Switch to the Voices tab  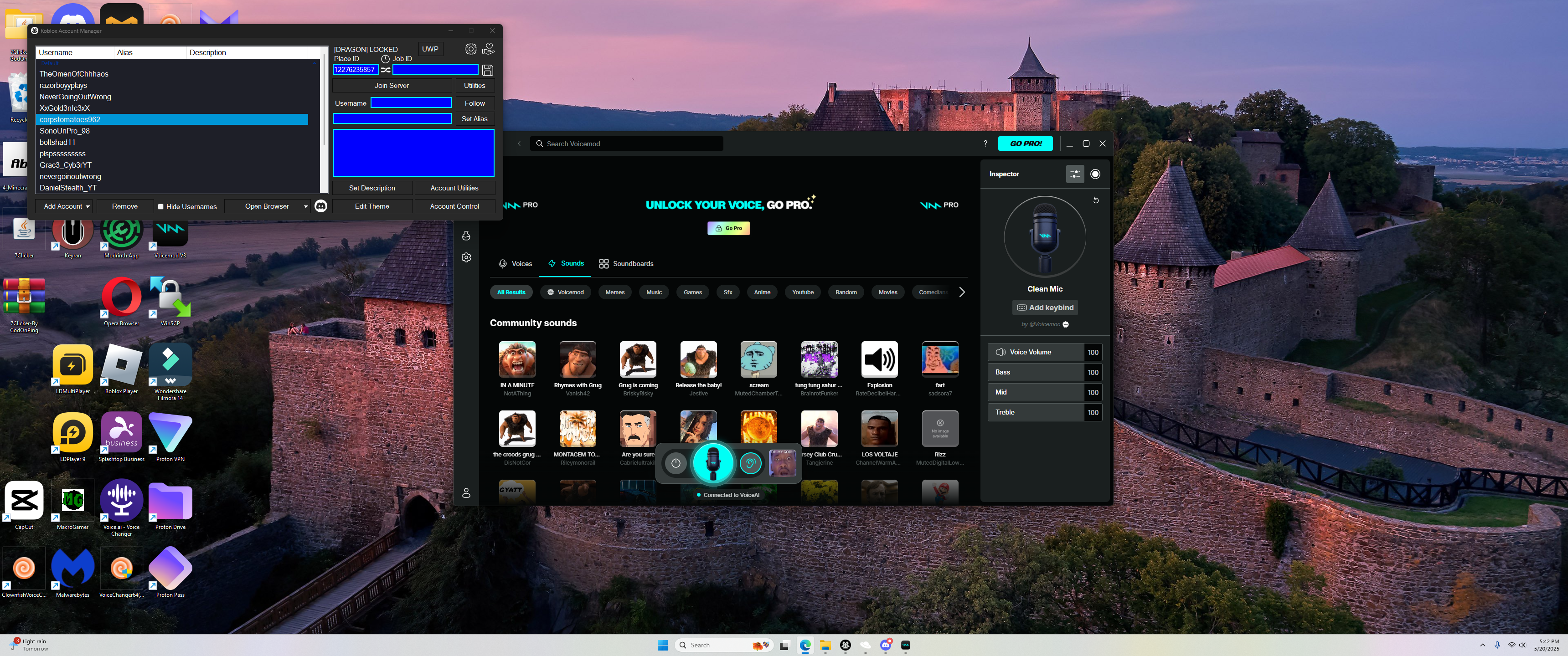515,263
